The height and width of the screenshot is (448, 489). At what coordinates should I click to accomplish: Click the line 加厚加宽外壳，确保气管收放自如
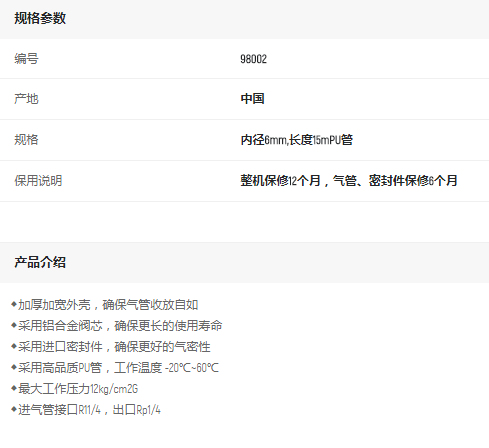108,305
